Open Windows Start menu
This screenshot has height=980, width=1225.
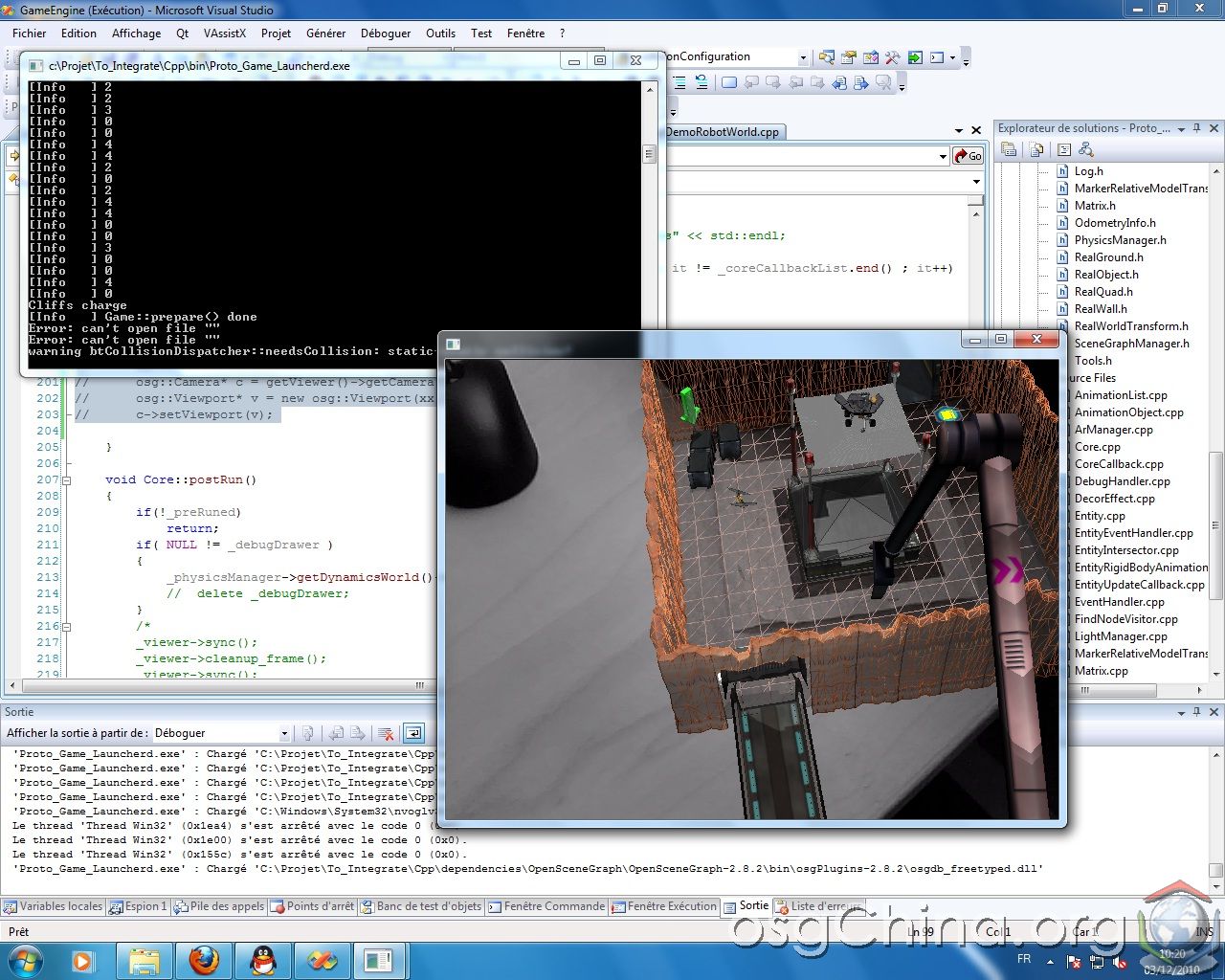[24, 960]
